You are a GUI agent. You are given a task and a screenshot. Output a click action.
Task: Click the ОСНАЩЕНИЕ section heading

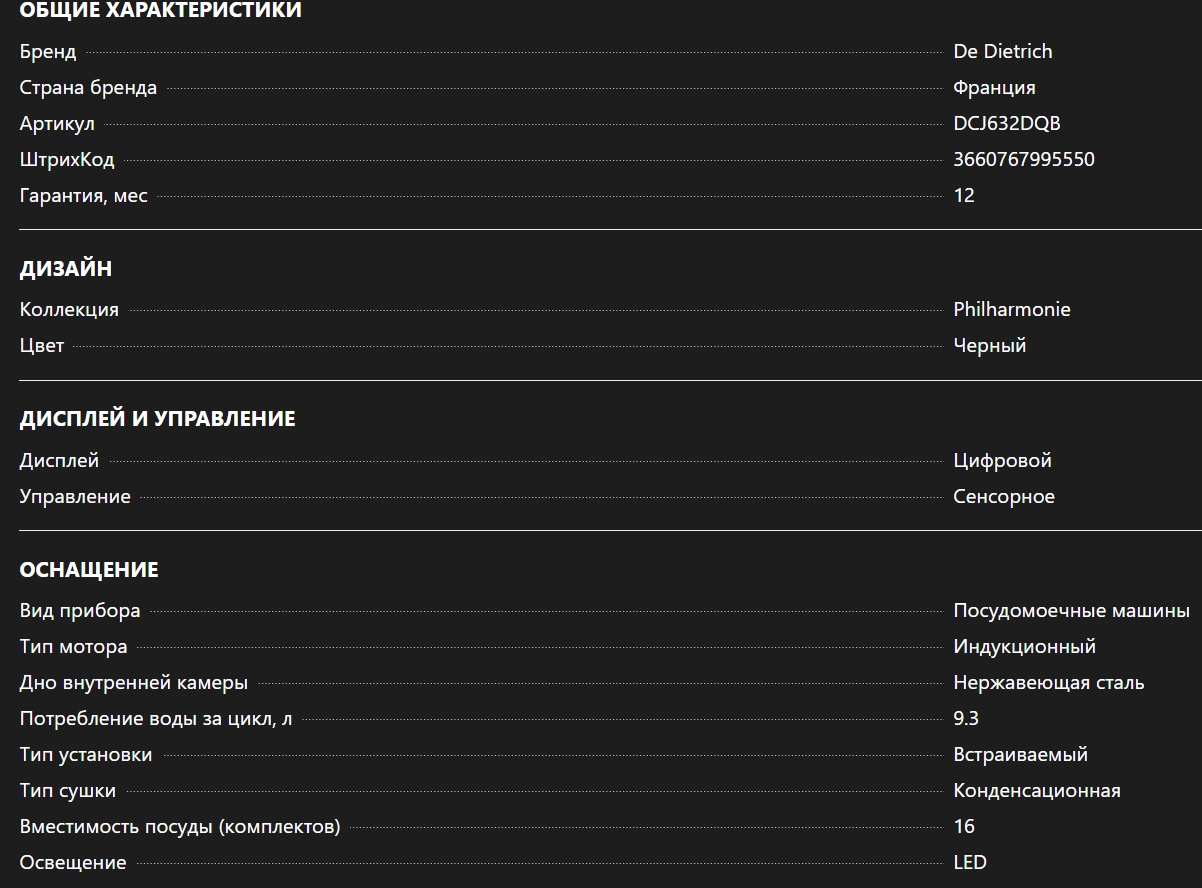(x=89, y=570)
